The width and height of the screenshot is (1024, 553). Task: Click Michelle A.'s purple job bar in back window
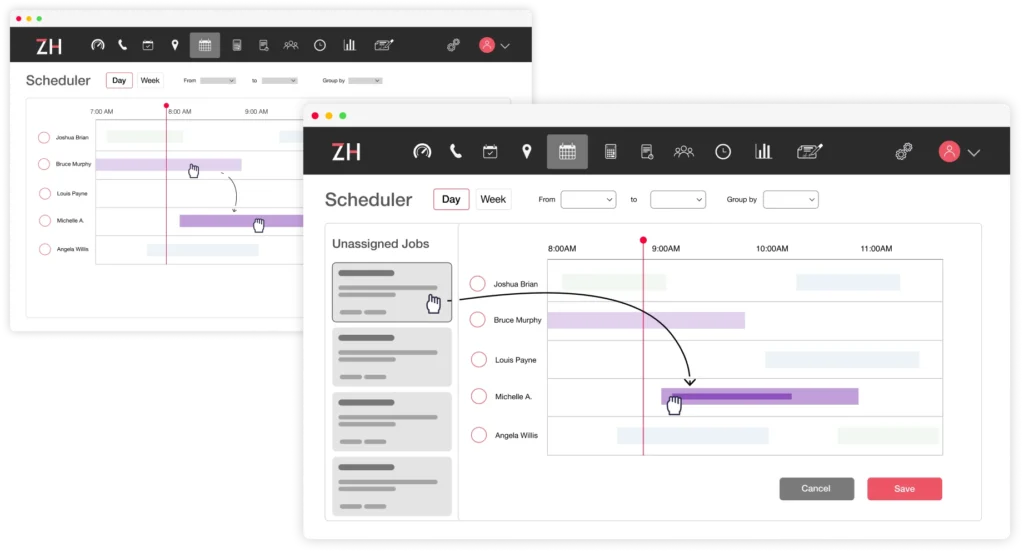(242, 221)
